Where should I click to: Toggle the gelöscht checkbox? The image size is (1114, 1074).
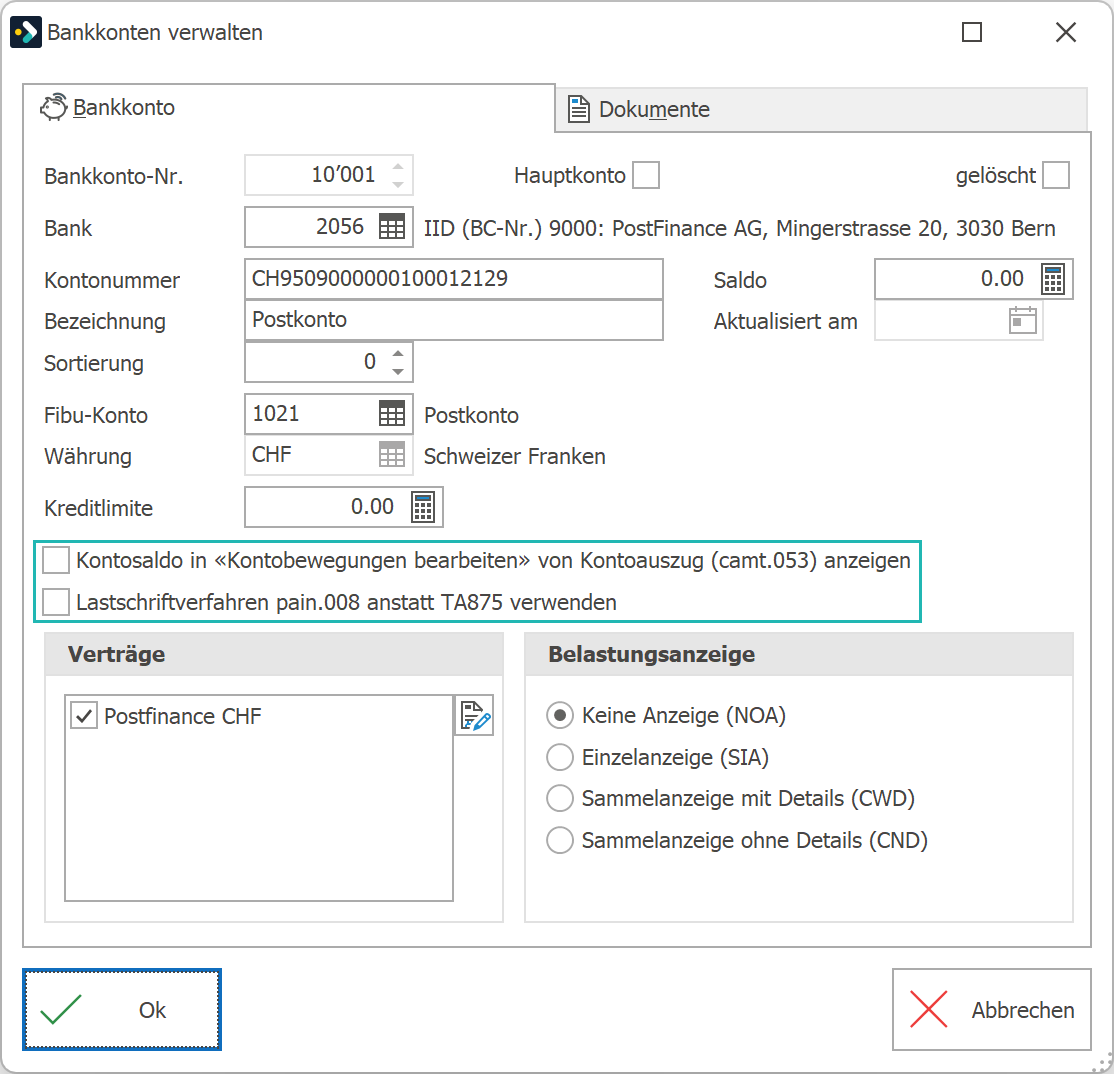point(1056,175)
